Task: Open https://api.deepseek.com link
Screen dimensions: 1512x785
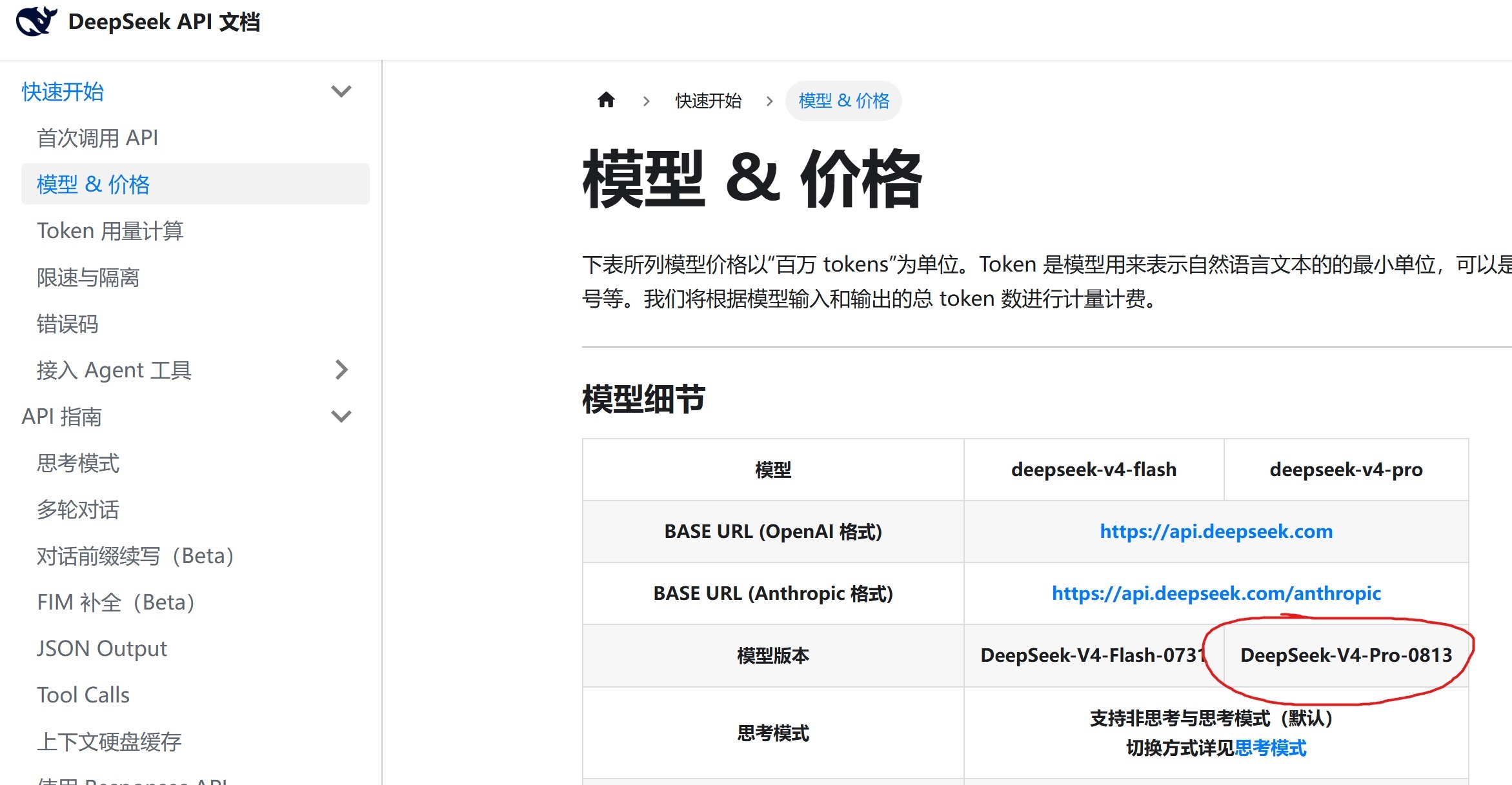Action: click(1216, 532)
